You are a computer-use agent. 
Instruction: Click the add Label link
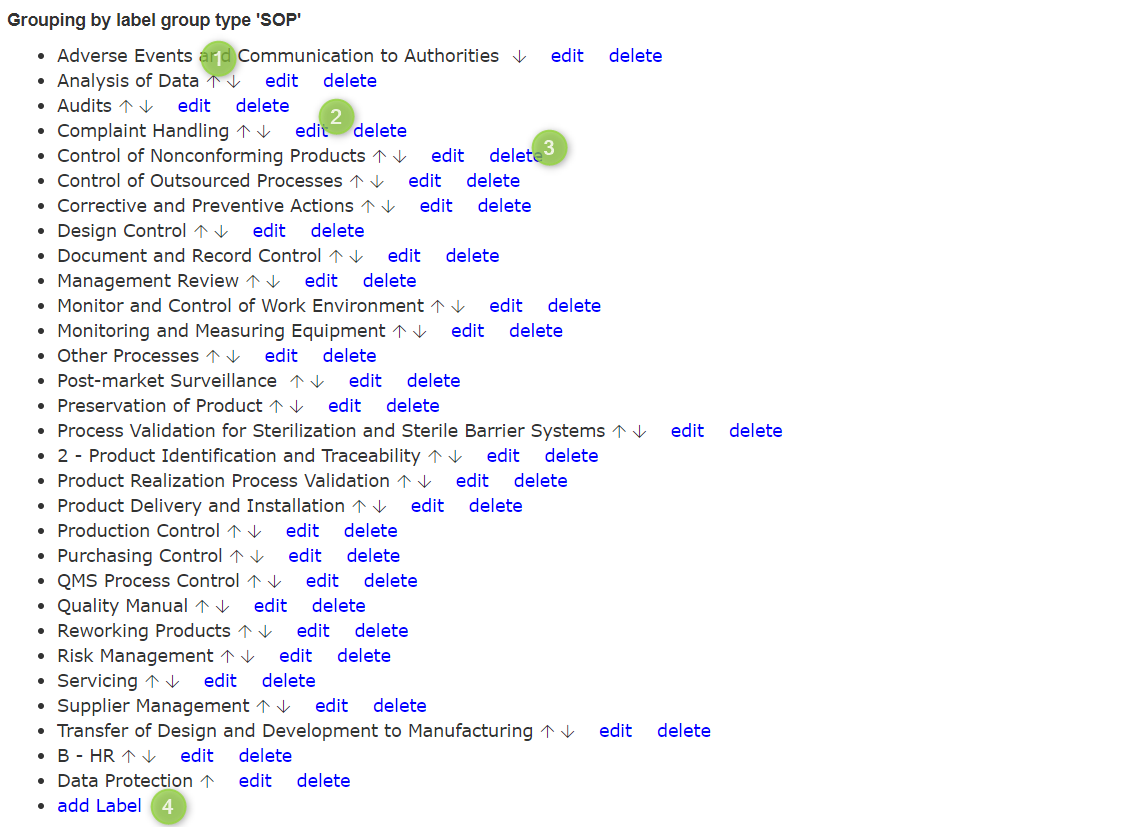click(99, 806)
